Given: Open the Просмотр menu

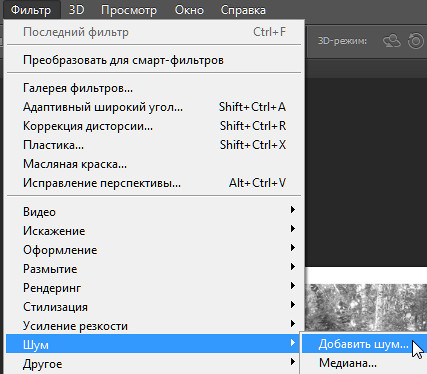Looking at the screenshot, I should tap(129, 10).
